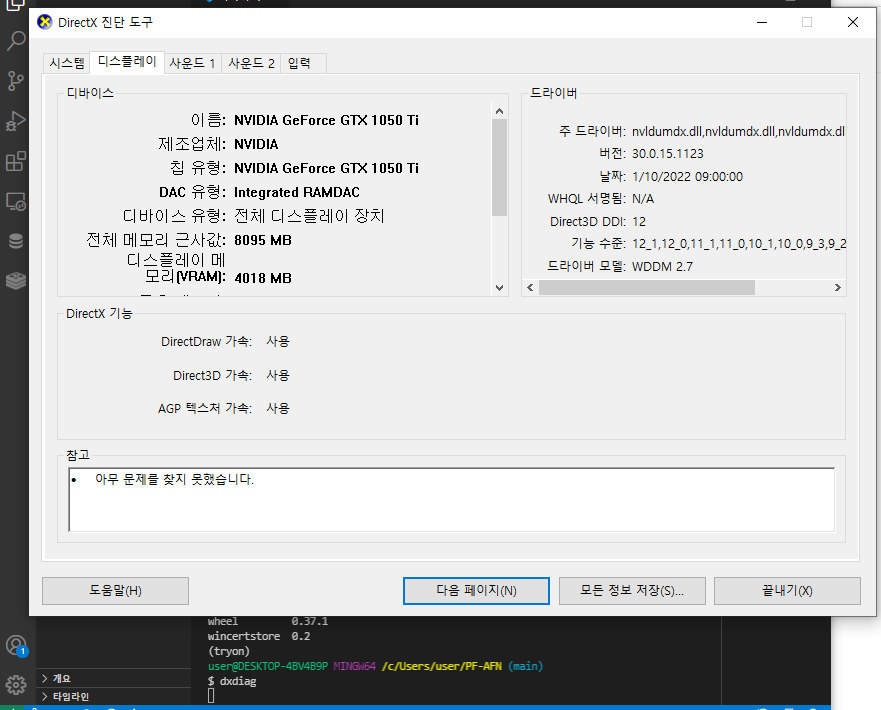Click the 주 드라이버 nvldumdx.dll value

click(x=738, y=131)
